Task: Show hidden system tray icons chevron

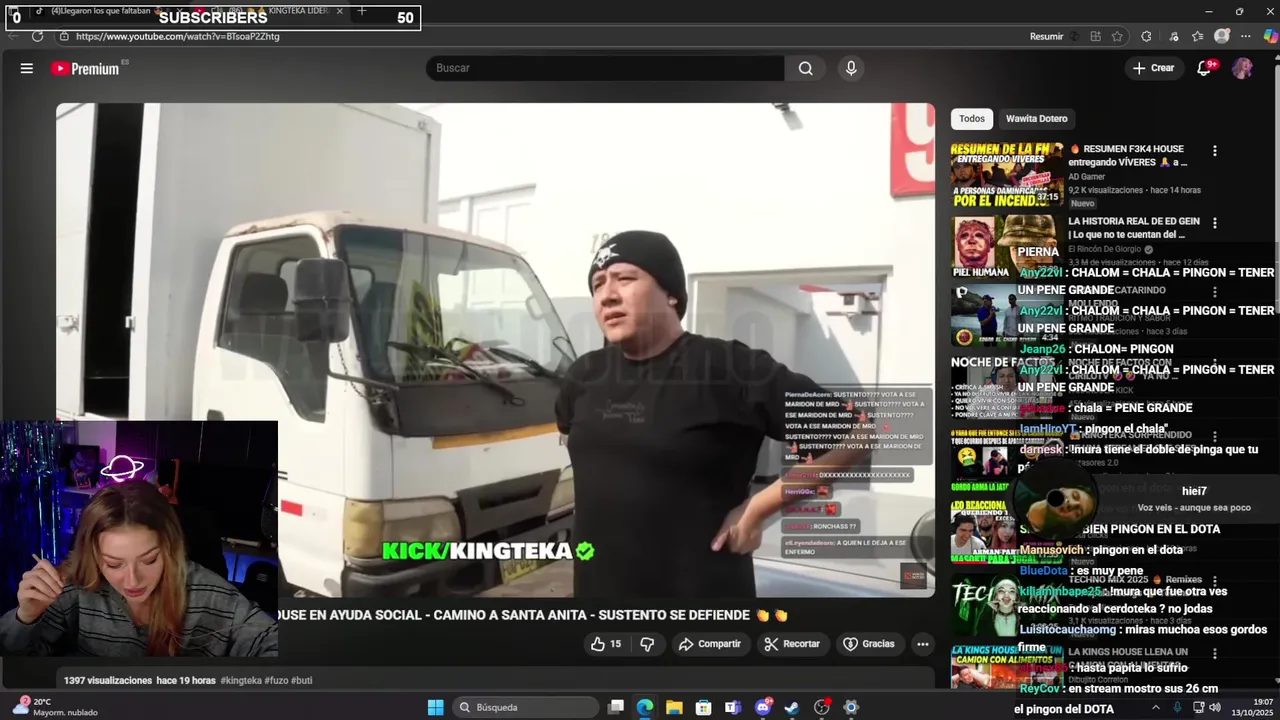Action: coord(1155,707)
